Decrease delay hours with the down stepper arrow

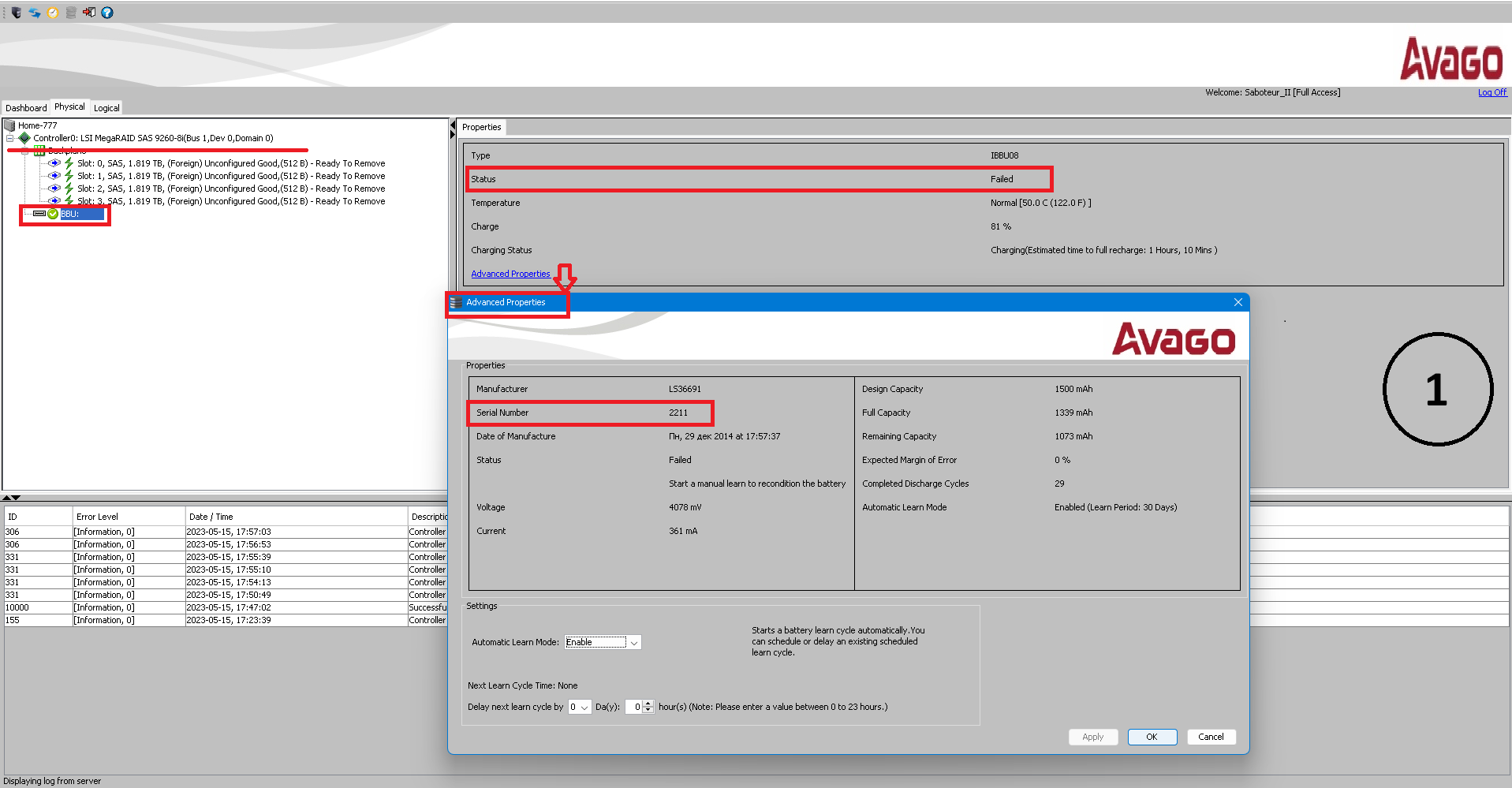pyautogui.click(x=648, y=710)
